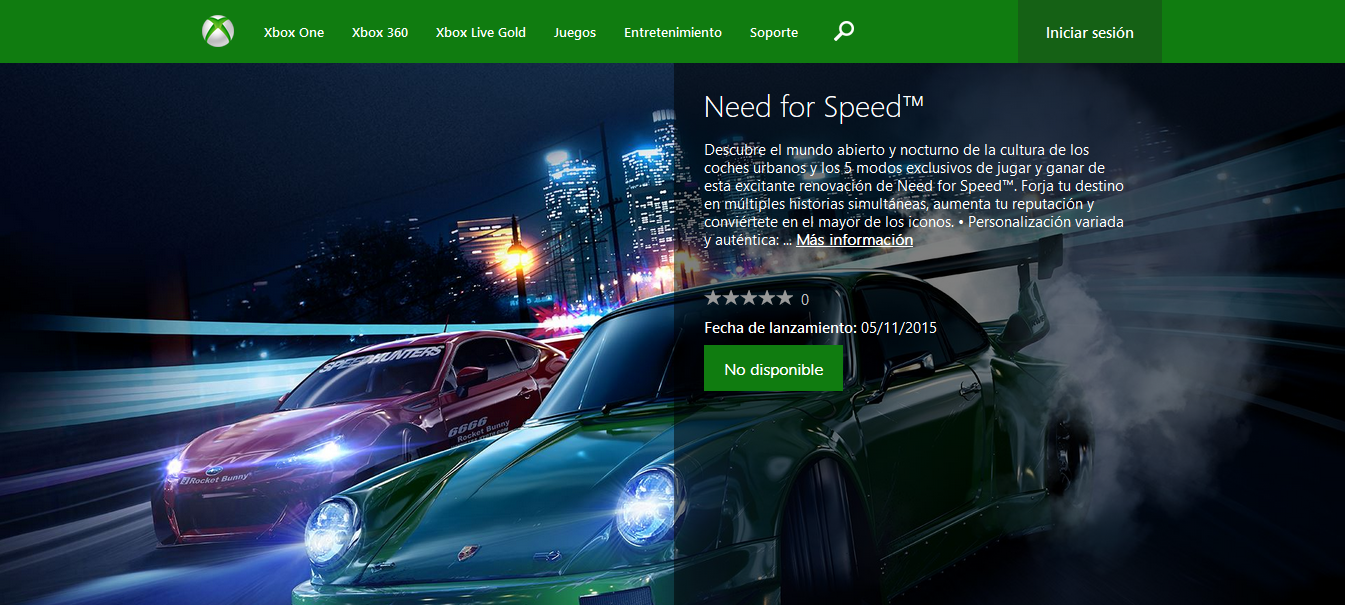Screen dimensions: 1345x605
Task: Select the second rating star
Action: point(731,298)
